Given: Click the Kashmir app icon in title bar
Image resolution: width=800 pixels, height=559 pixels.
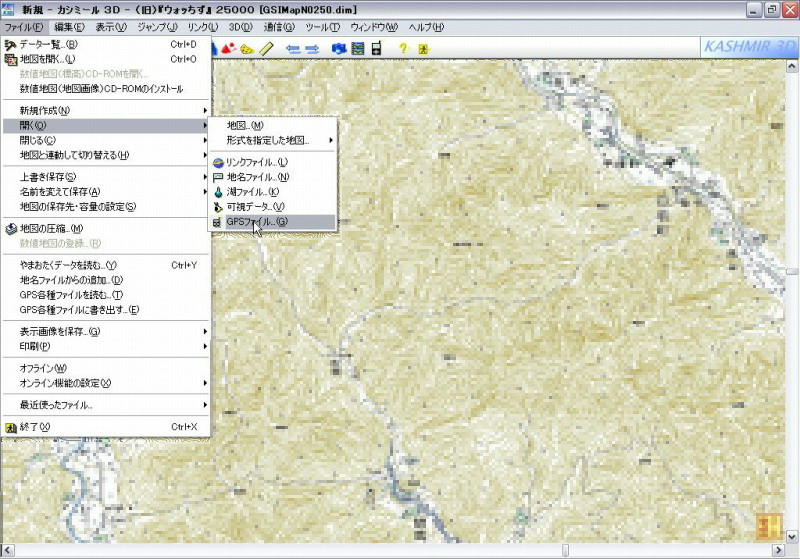Looking at the screenshot, I should [8, 9].
